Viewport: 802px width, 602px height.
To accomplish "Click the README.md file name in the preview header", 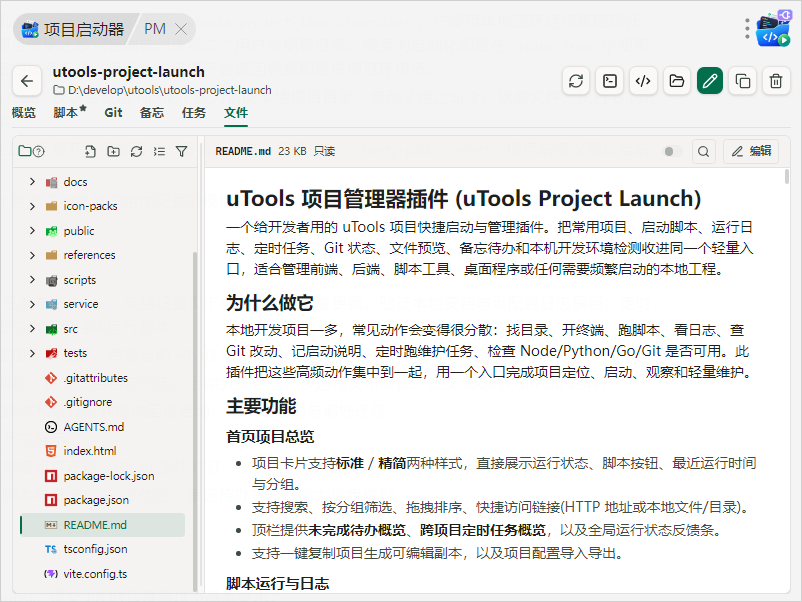I will tap(243, 151).
